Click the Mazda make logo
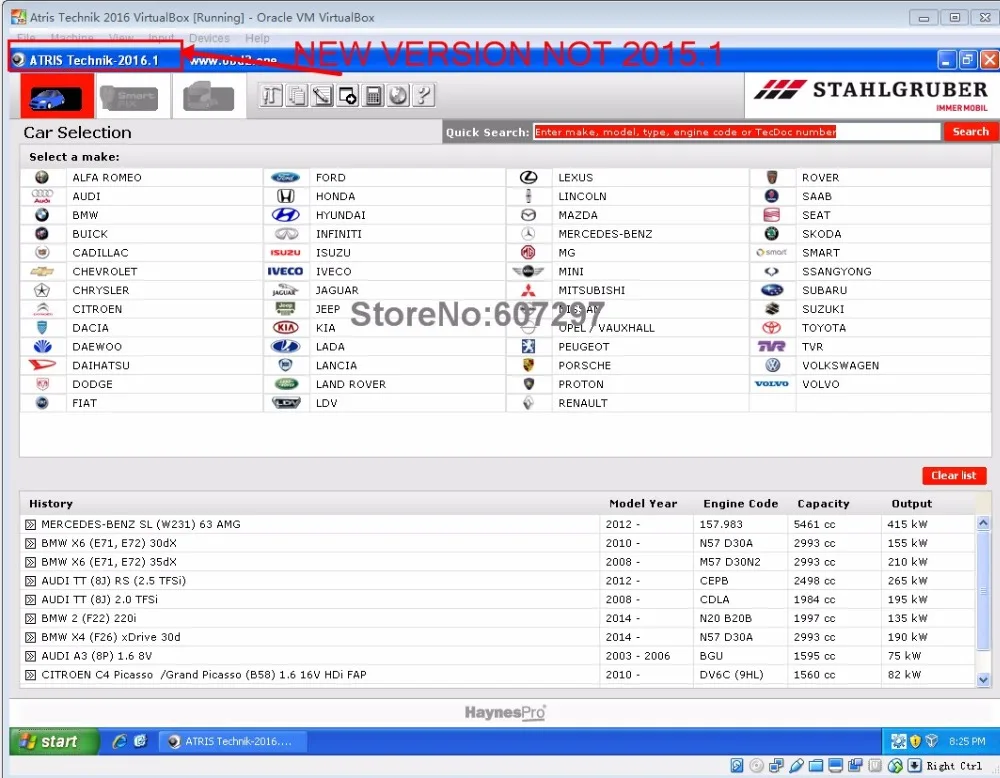The image size is (1000, 778). pyautogui.click(x=528, y=215)
